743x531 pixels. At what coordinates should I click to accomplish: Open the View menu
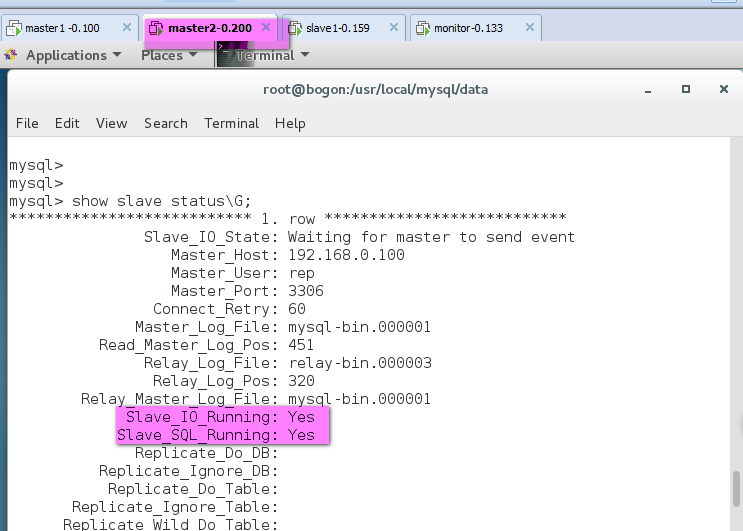point(111,124)
